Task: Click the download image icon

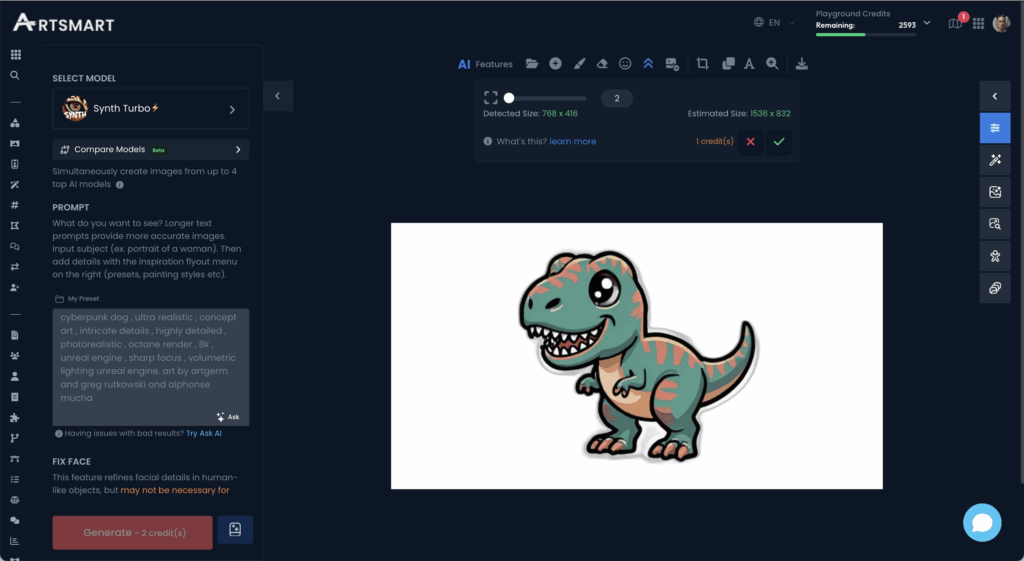Action: click(801, 64)
